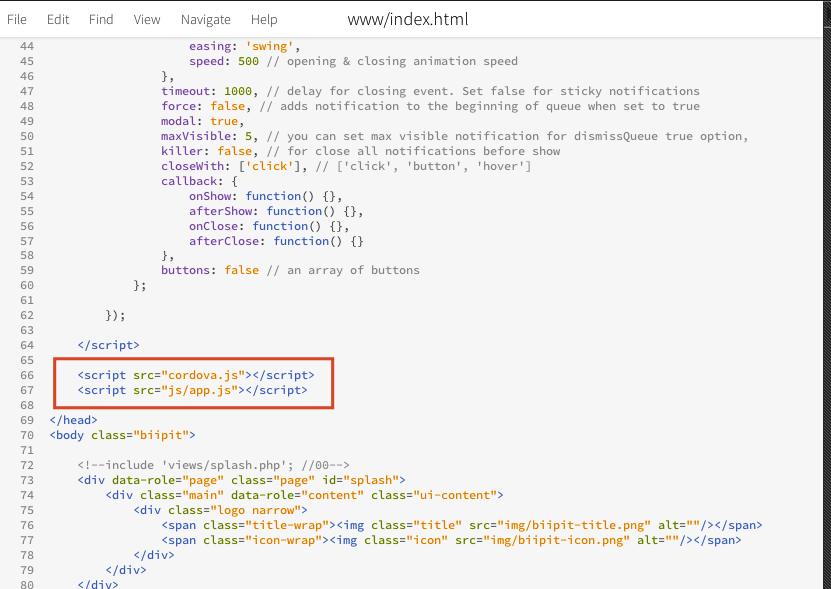Open the Edit menu
Screen dimensions: 831x589
click(58, 19)
